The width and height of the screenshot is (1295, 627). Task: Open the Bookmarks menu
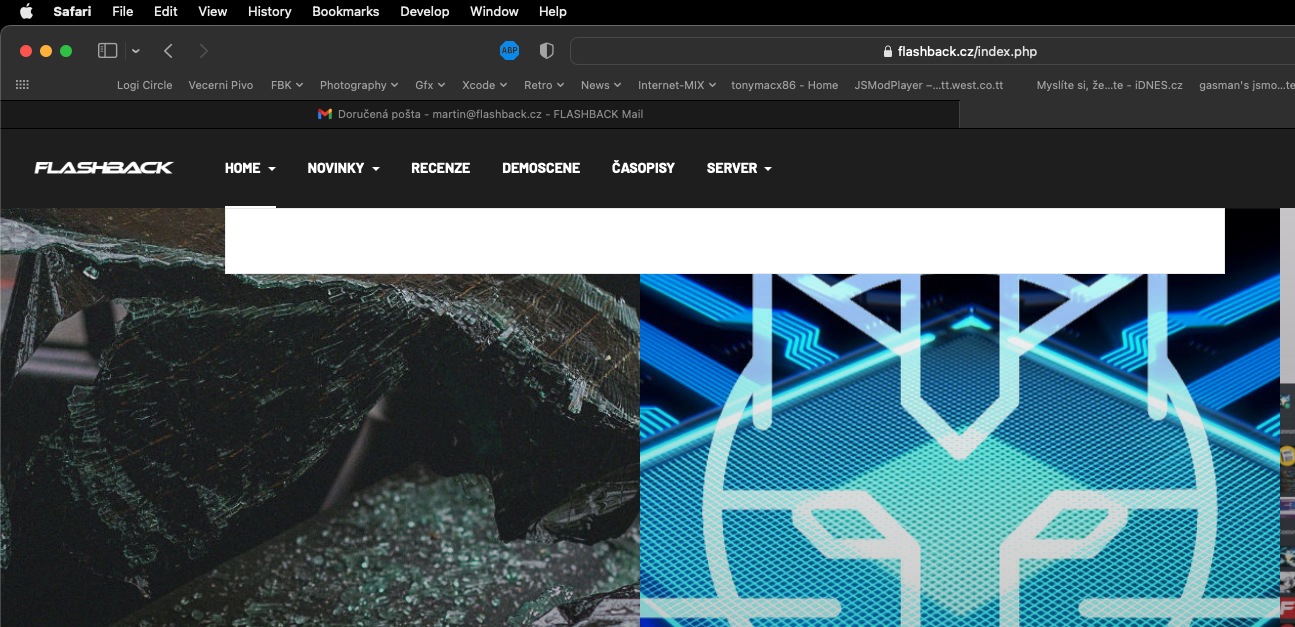346,12
